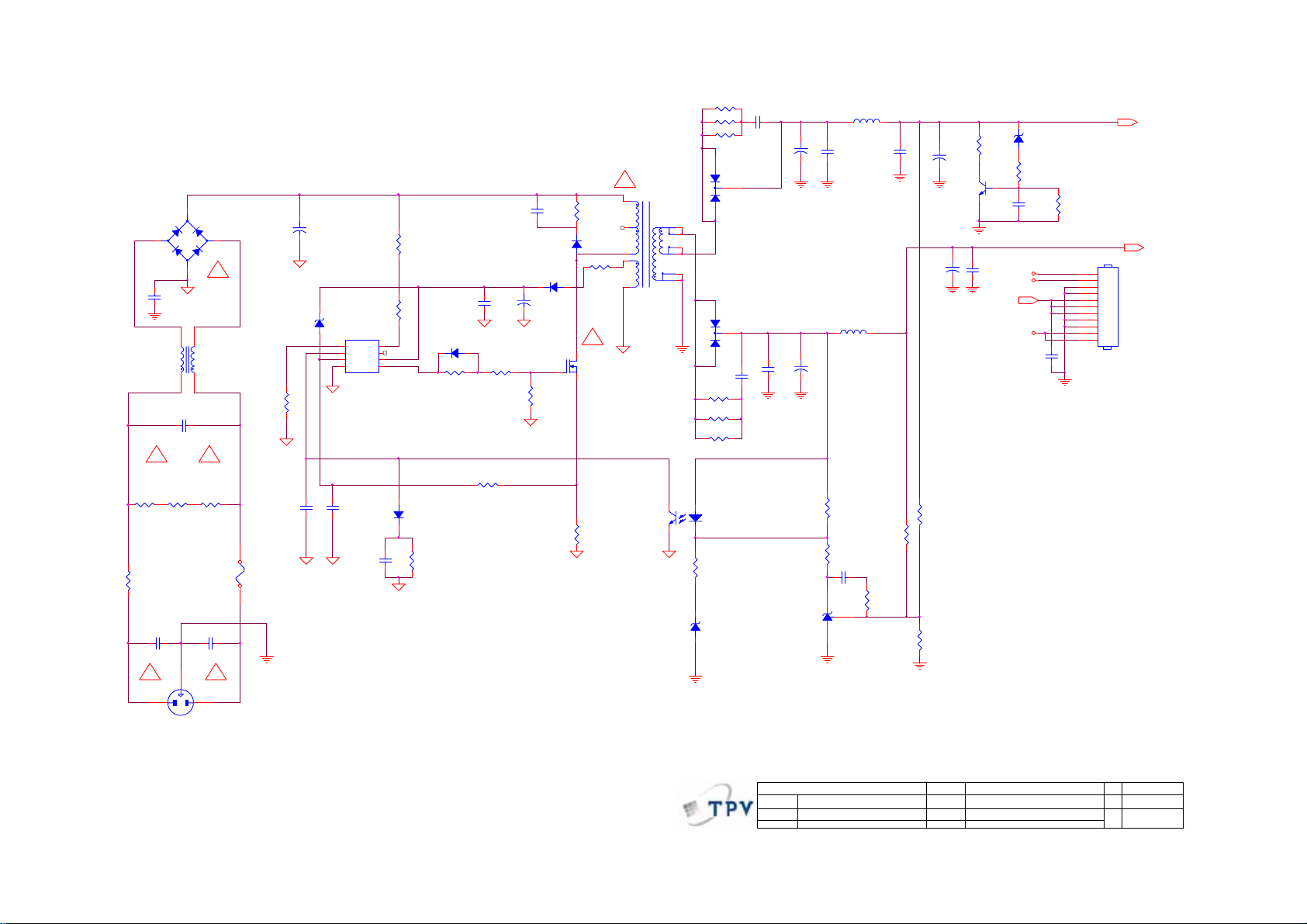The height and width of the screenshot is (924, 1307).
Task: Select the zener diode below the optocoupler LED
Action: click(x=695, y=627)
